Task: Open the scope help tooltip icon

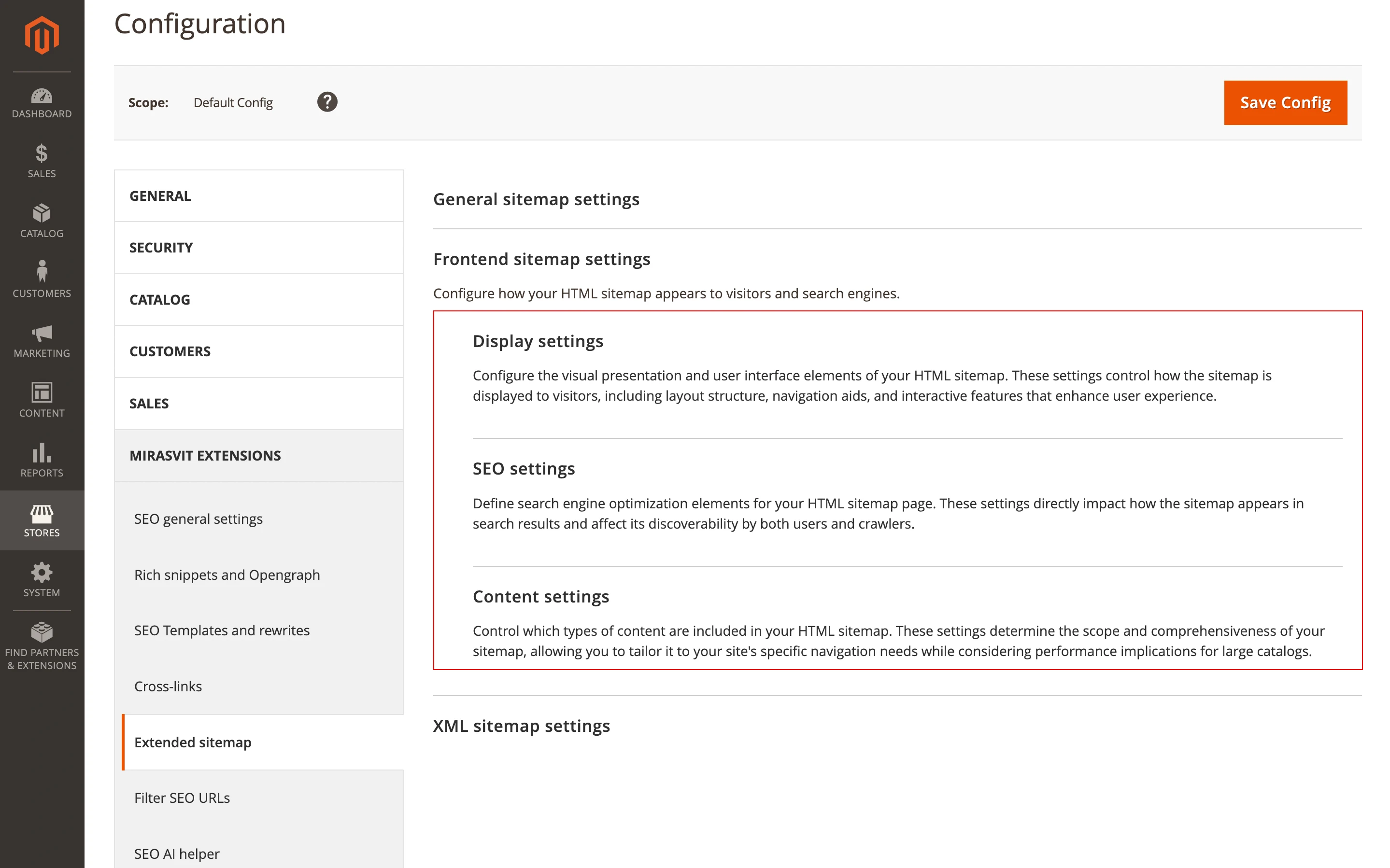Action: point(326,102)
